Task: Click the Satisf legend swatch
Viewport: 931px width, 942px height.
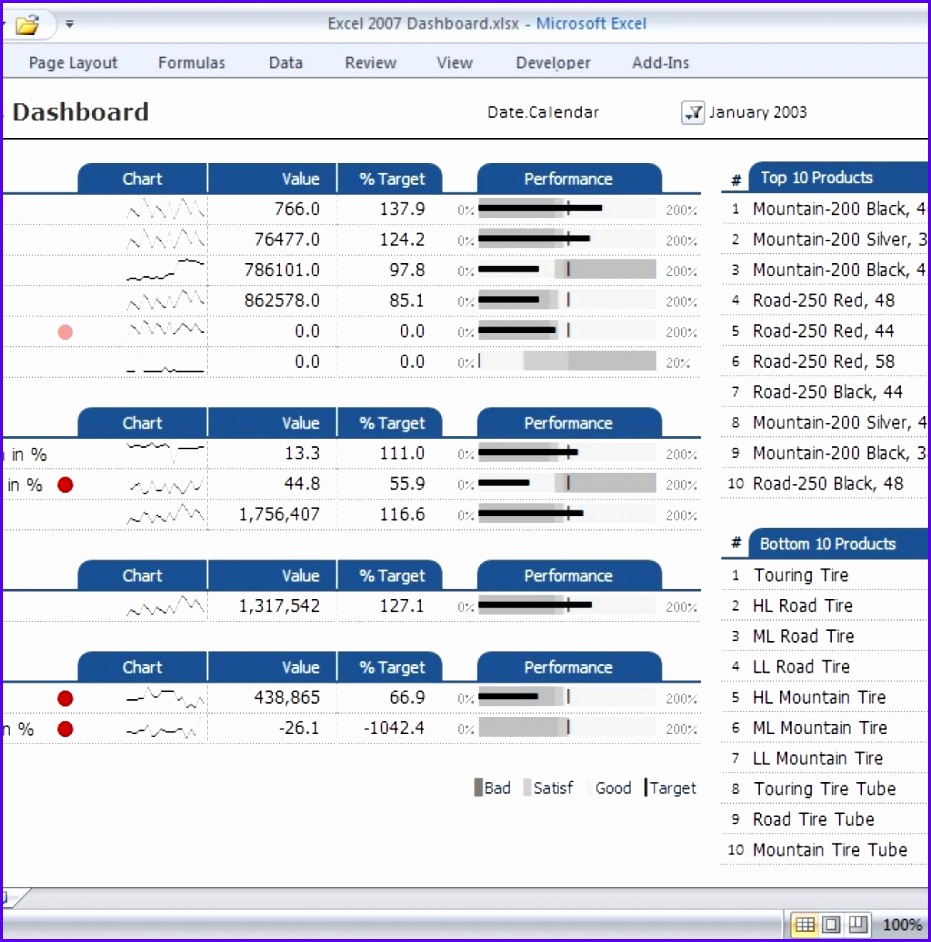Action: click(x=527, y=788)
